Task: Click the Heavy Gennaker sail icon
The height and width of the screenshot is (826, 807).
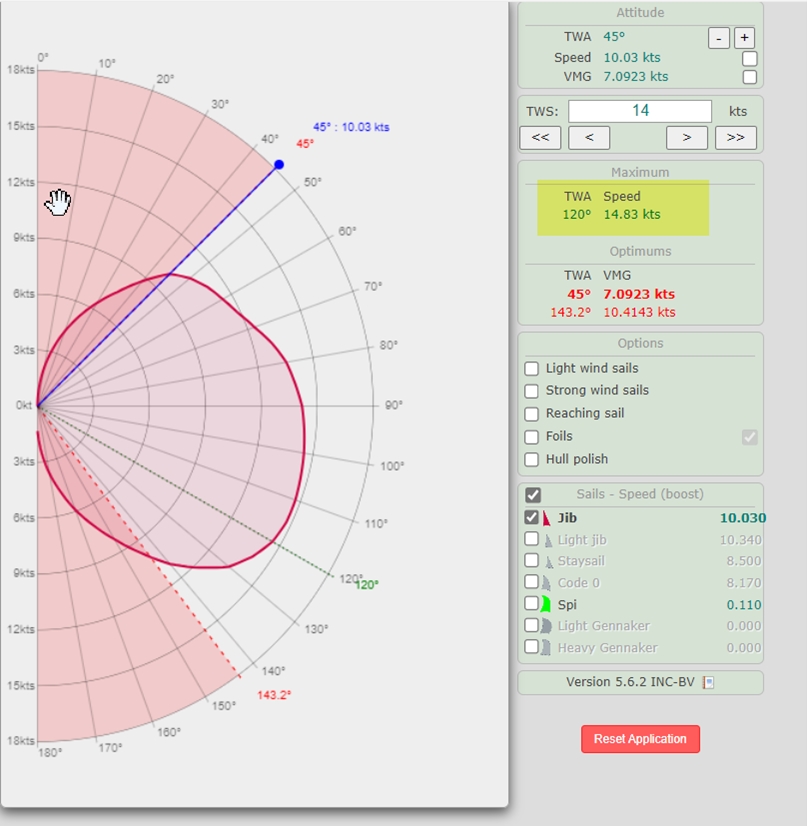Action: pos(547,647)
